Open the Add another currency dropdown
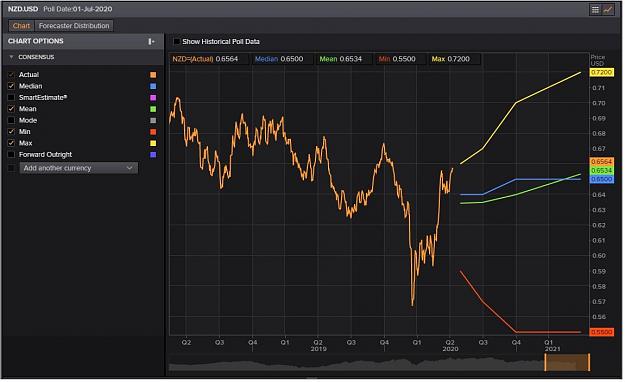Viewport: 625px width, 382px height. coord(79,168)
